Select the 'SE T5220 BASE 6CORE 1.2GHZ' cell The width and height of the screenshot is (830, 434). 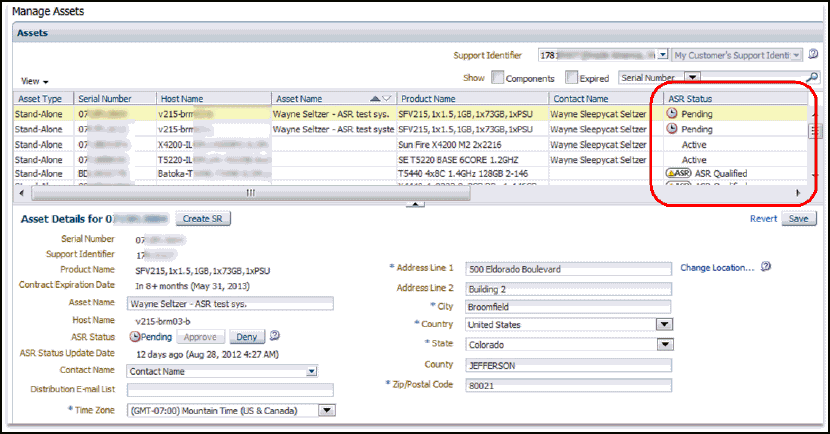coord(473,160)
